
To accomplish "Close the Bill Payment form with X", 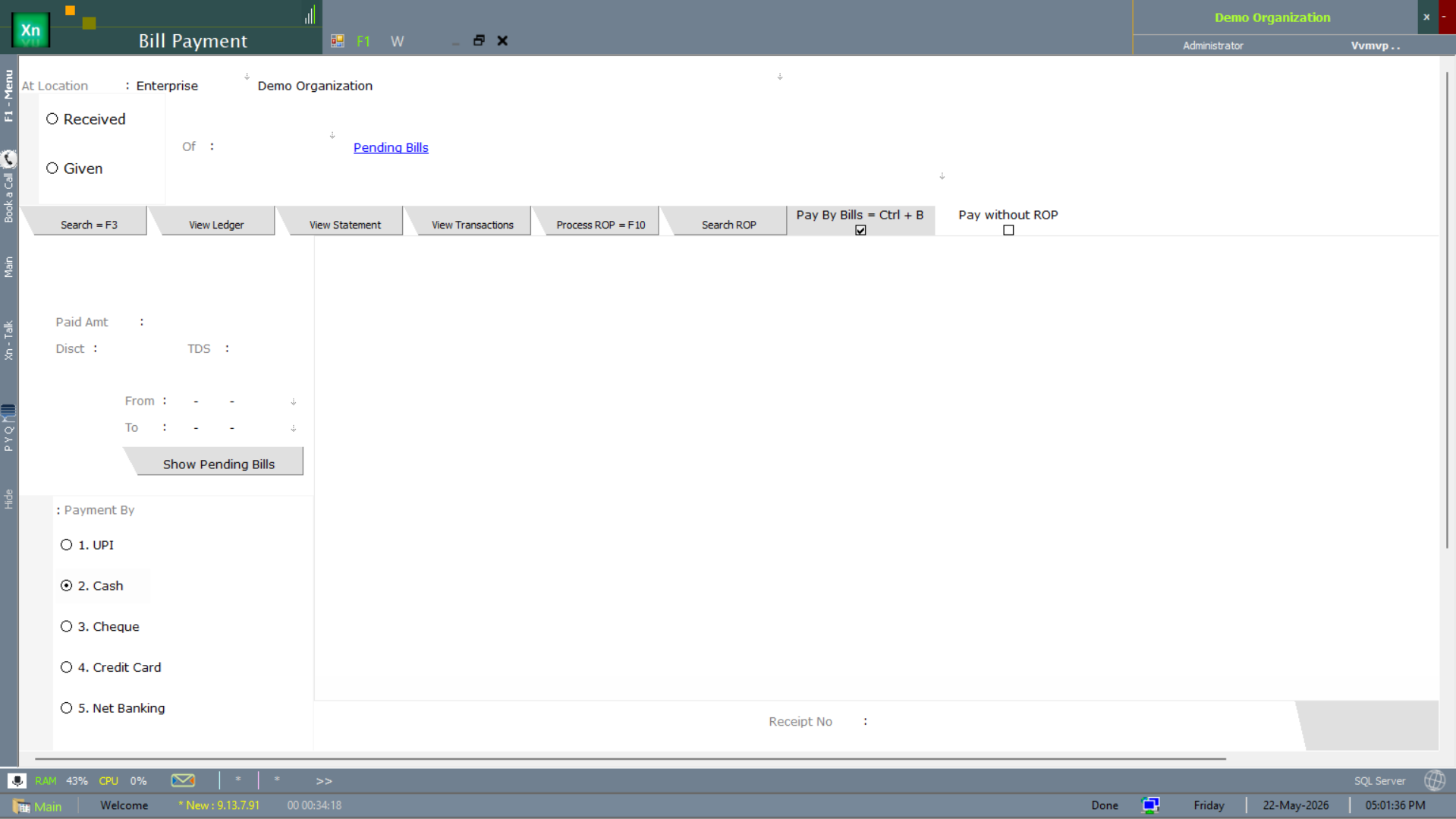I will click(502, 41).
